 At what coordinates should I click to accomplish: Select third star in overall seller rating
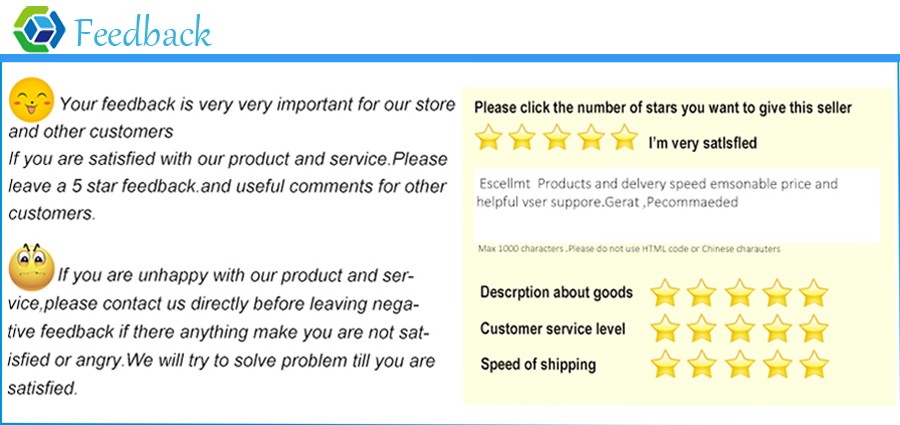tap(557, 137)
